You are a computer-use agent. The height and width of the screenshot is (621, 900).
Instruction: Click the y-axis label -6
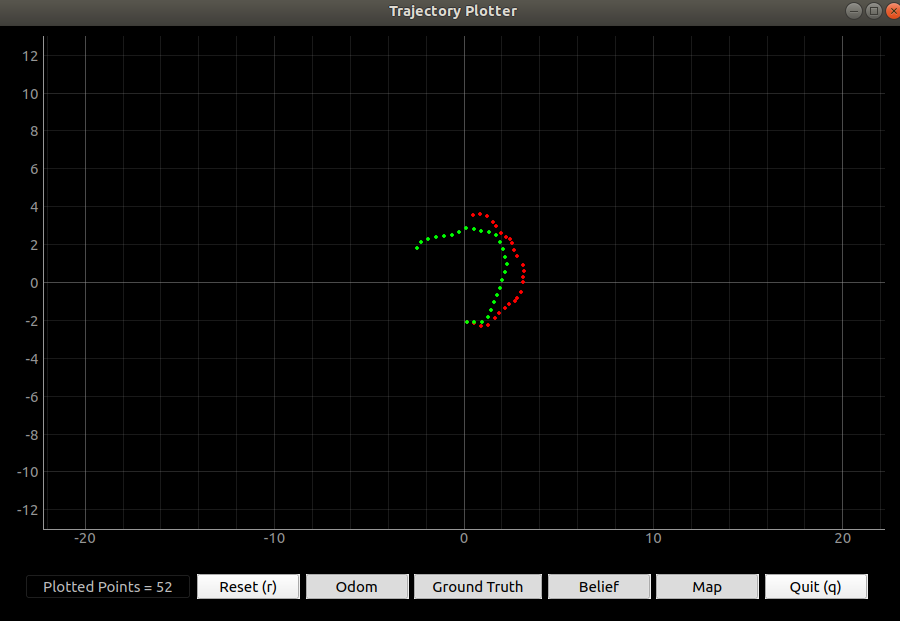32,397
